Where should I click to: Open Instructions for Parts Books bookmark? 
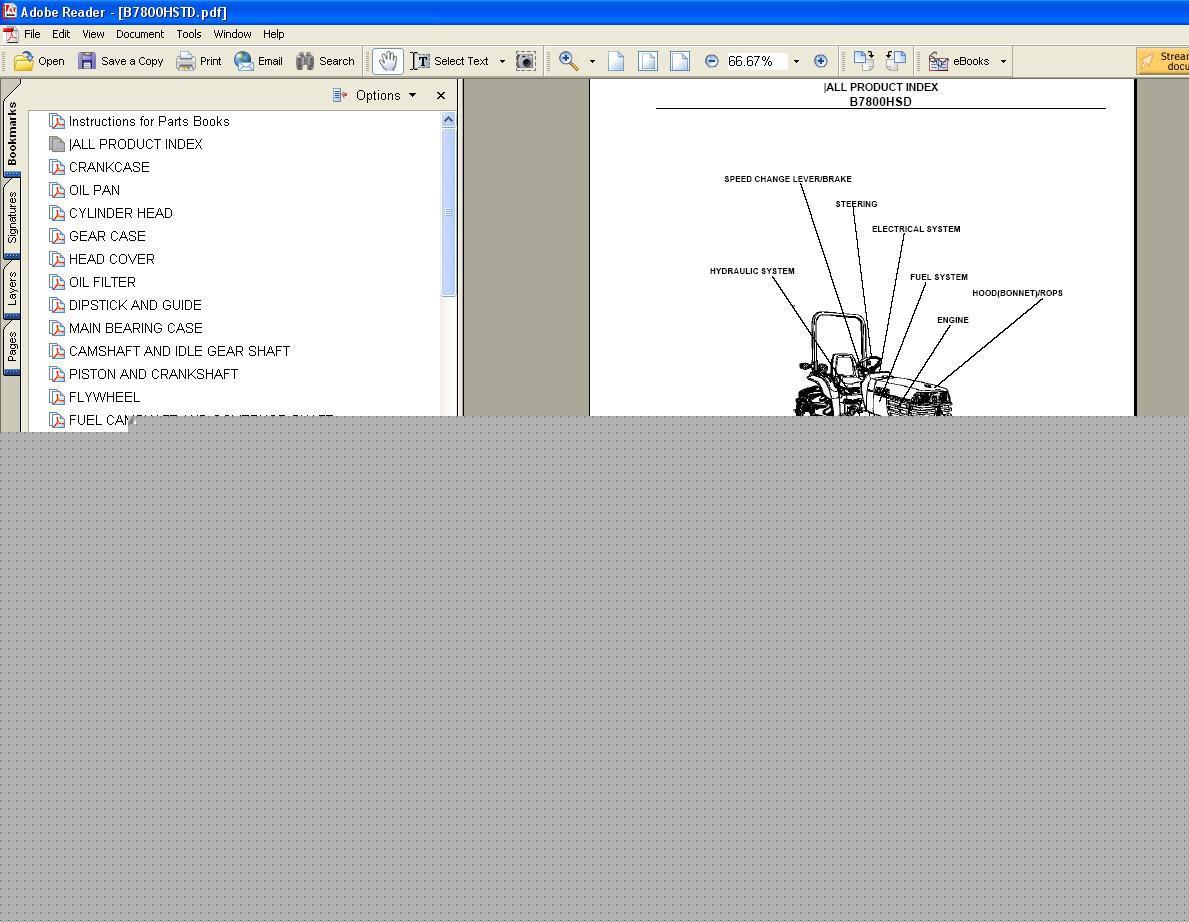(x=149, y=121)
